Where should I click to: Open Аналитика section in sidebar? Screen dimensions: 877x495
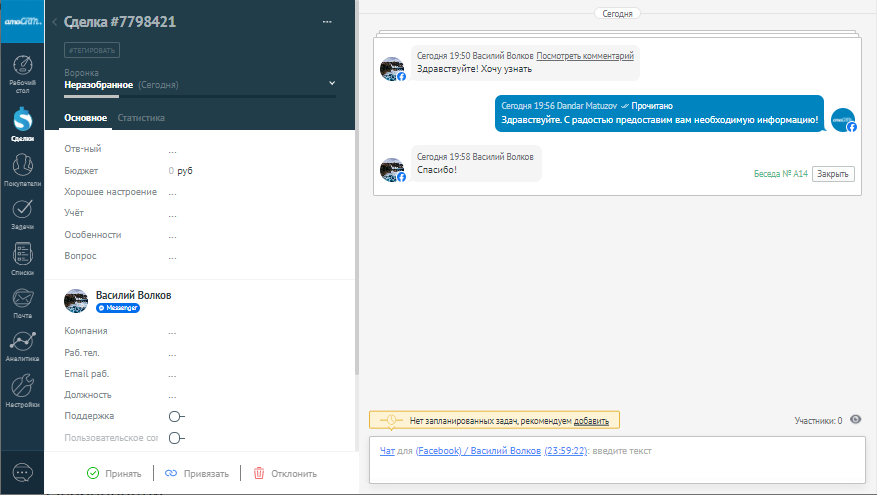coord(22,345)
